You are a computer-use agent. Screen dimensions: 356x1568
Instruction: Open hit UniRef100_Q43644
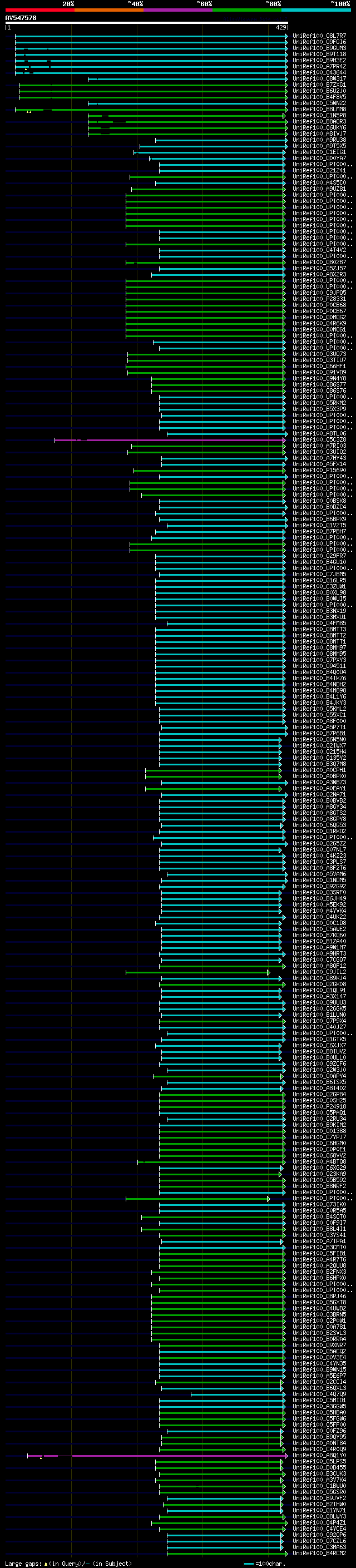pyautogui.click(x=319, y=72)
